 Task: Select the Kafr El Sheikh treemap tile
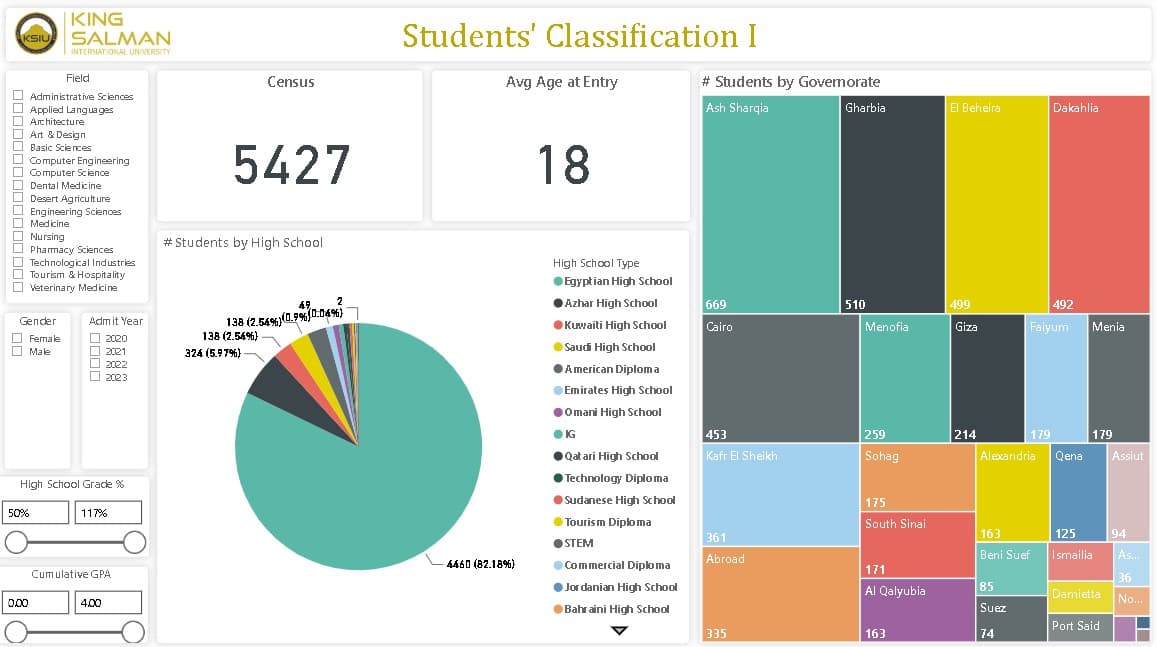(781, 494)
